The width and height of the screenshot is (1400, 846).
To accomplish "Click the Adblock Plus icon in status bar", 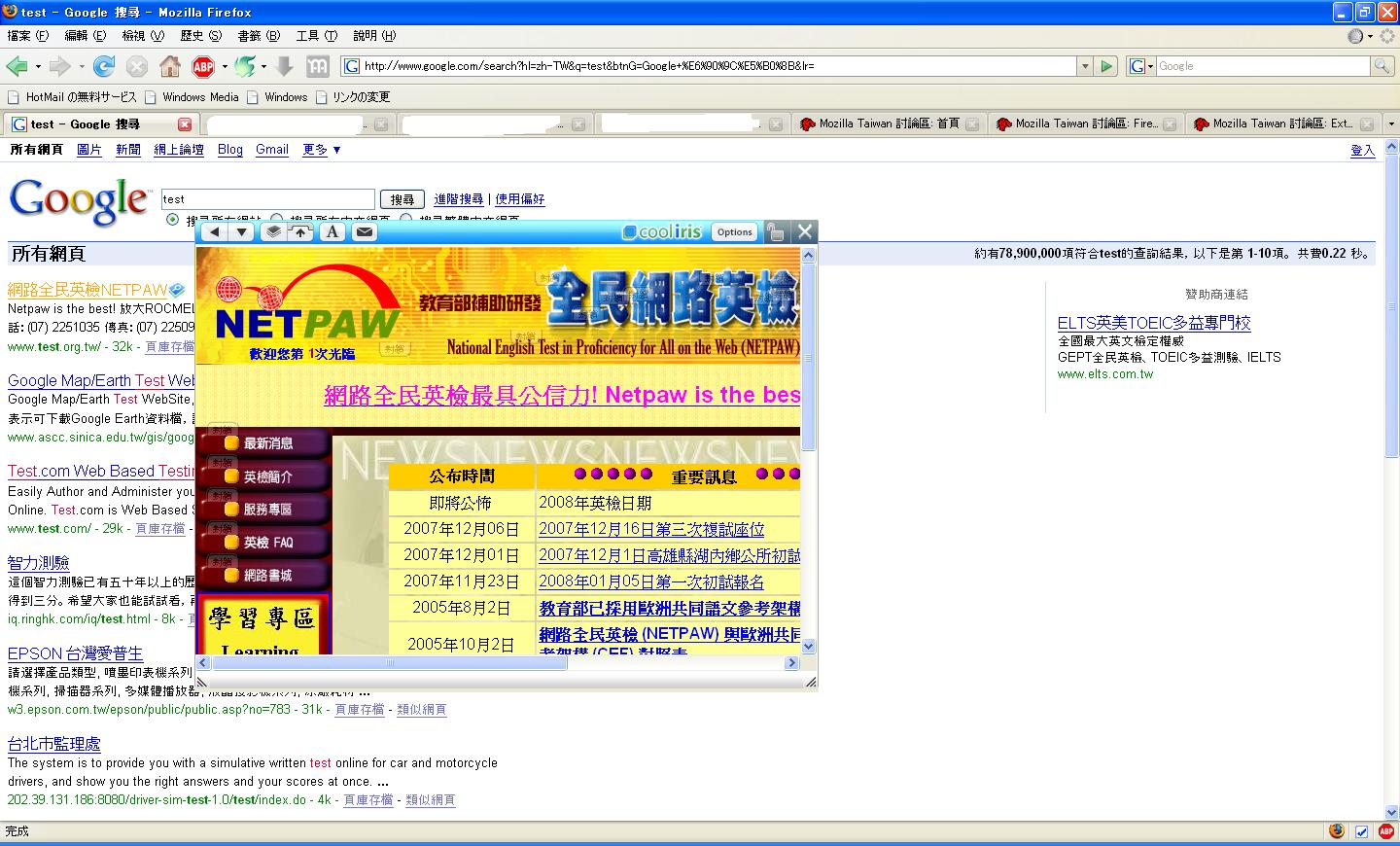I will point(1386,831).
